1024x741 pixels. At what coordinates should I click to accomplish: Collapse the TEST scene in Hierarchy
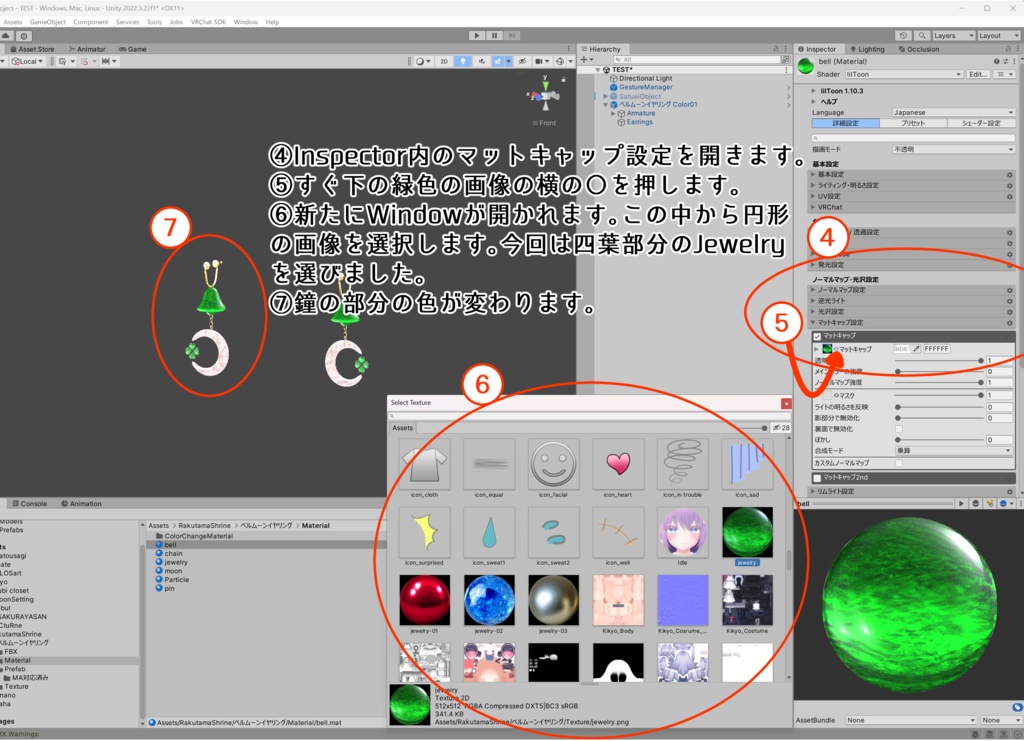pos(598,70)
